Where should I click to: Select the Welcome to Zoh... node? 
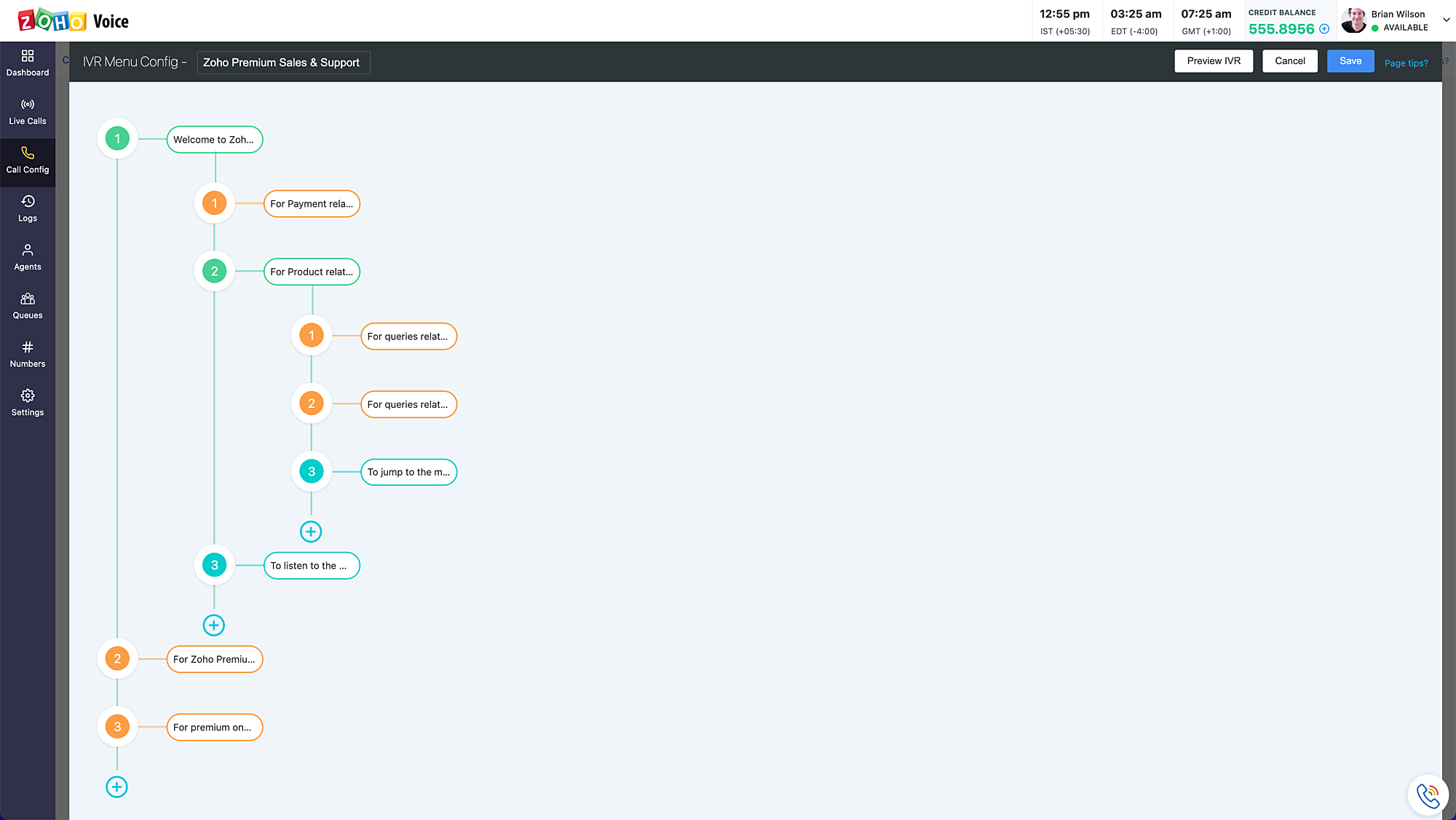[x=214, y=139]
